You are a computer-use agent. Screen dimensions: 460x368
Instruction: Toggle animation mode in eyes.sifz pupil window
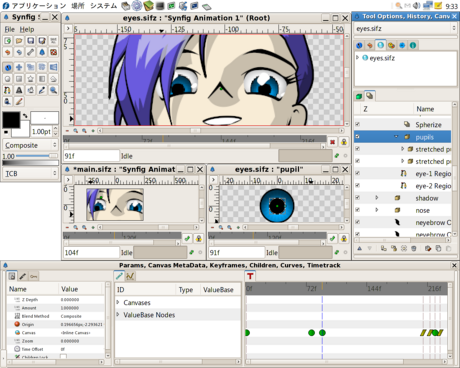click(x=332, y=239)
